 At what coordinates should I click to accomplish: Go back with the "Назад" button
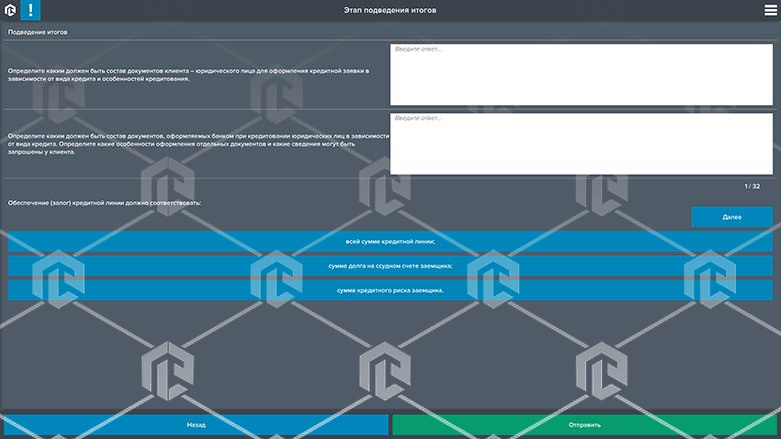[195, 425]
